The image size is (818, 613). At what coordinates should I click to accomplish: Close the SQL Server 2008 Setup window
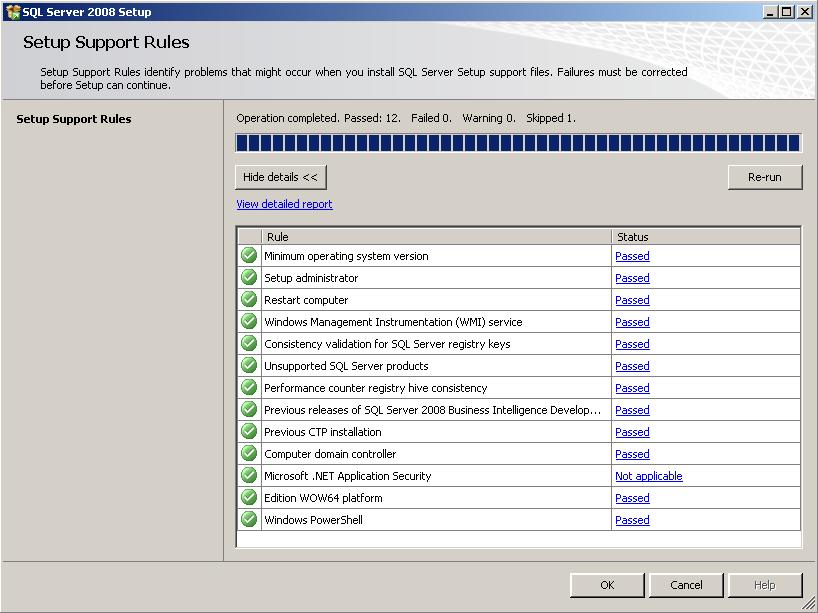point(804,11)
